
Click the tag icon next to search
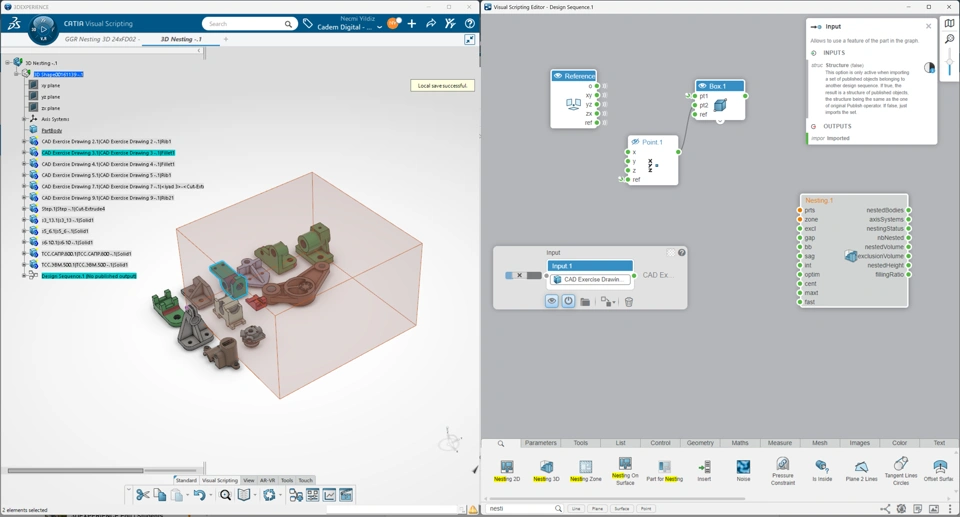(x=308, y=23)
